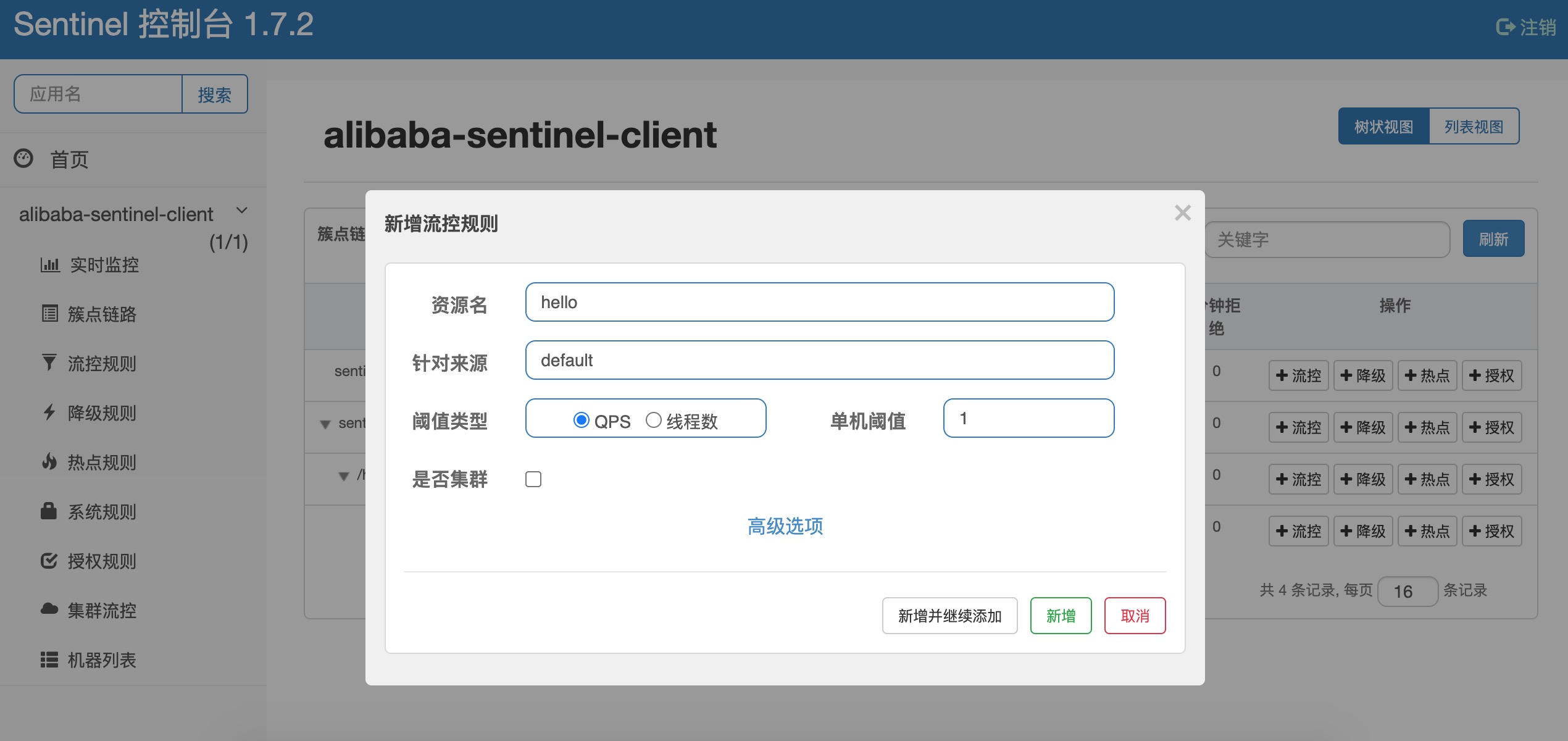Image resolution: width=1568 pixels, height=741 pixels.
Task: Click the lock icon for 系统规则
Action: coord(49,511)
